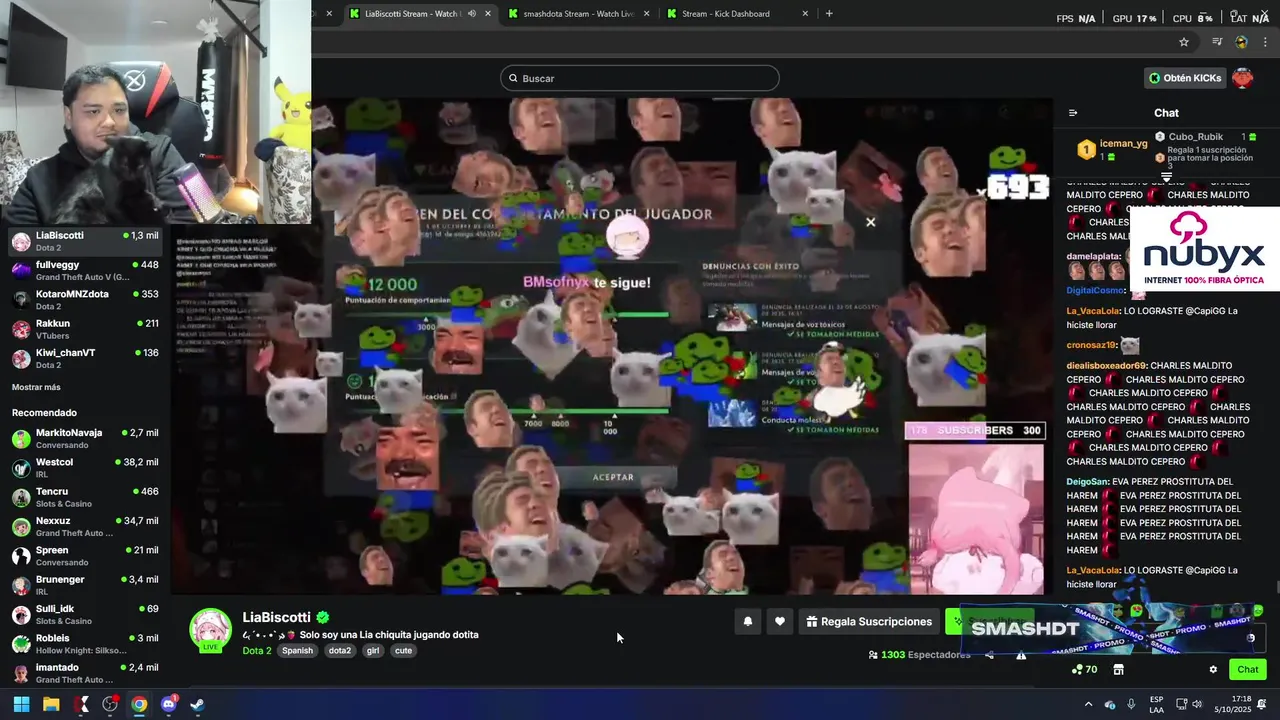
Task: Click the Dota 2 category link under stream title
Action: [257, 650]
